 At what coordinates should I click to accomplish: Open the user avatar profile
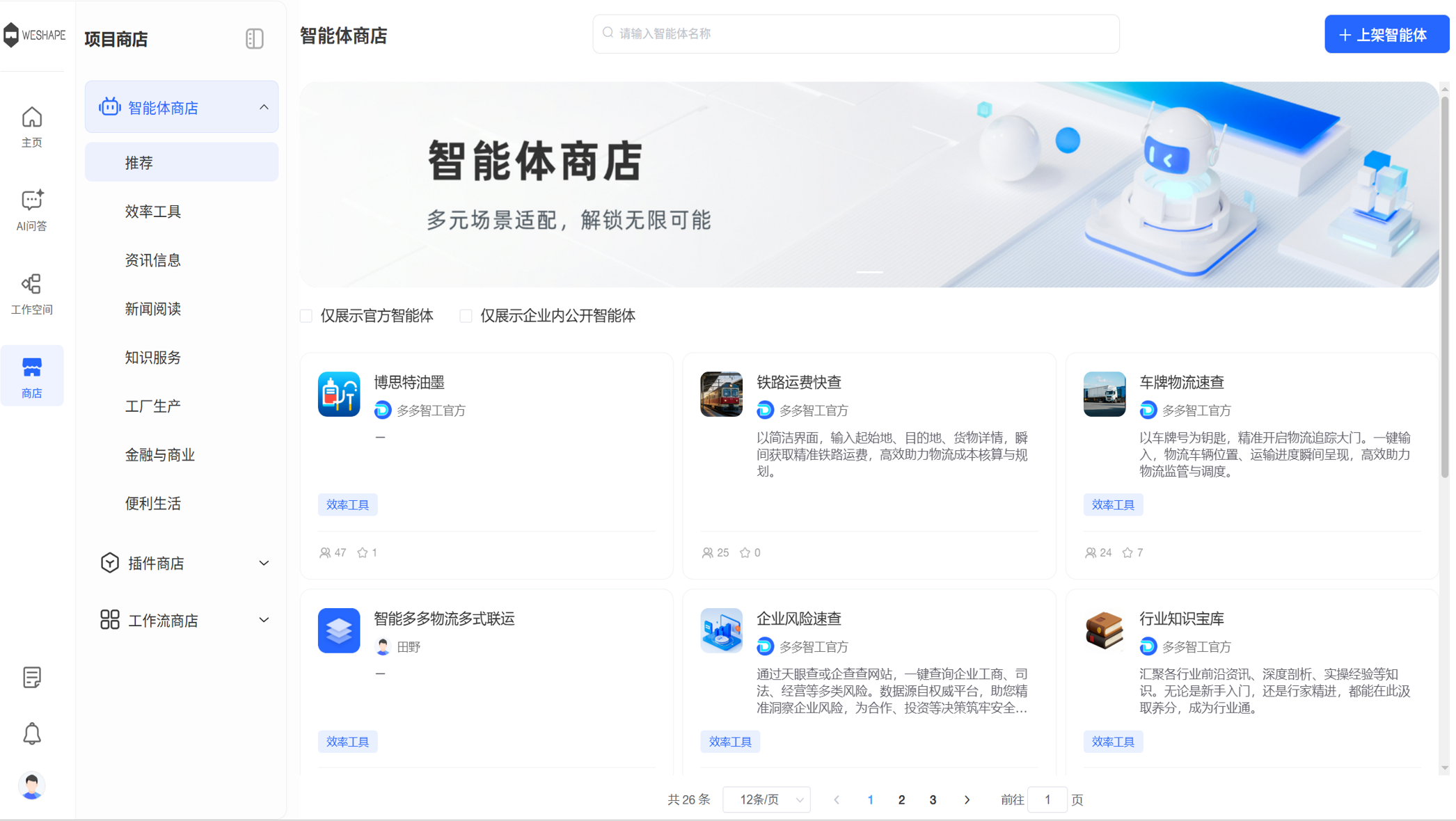pyautogui.click(x=31, y=786)
